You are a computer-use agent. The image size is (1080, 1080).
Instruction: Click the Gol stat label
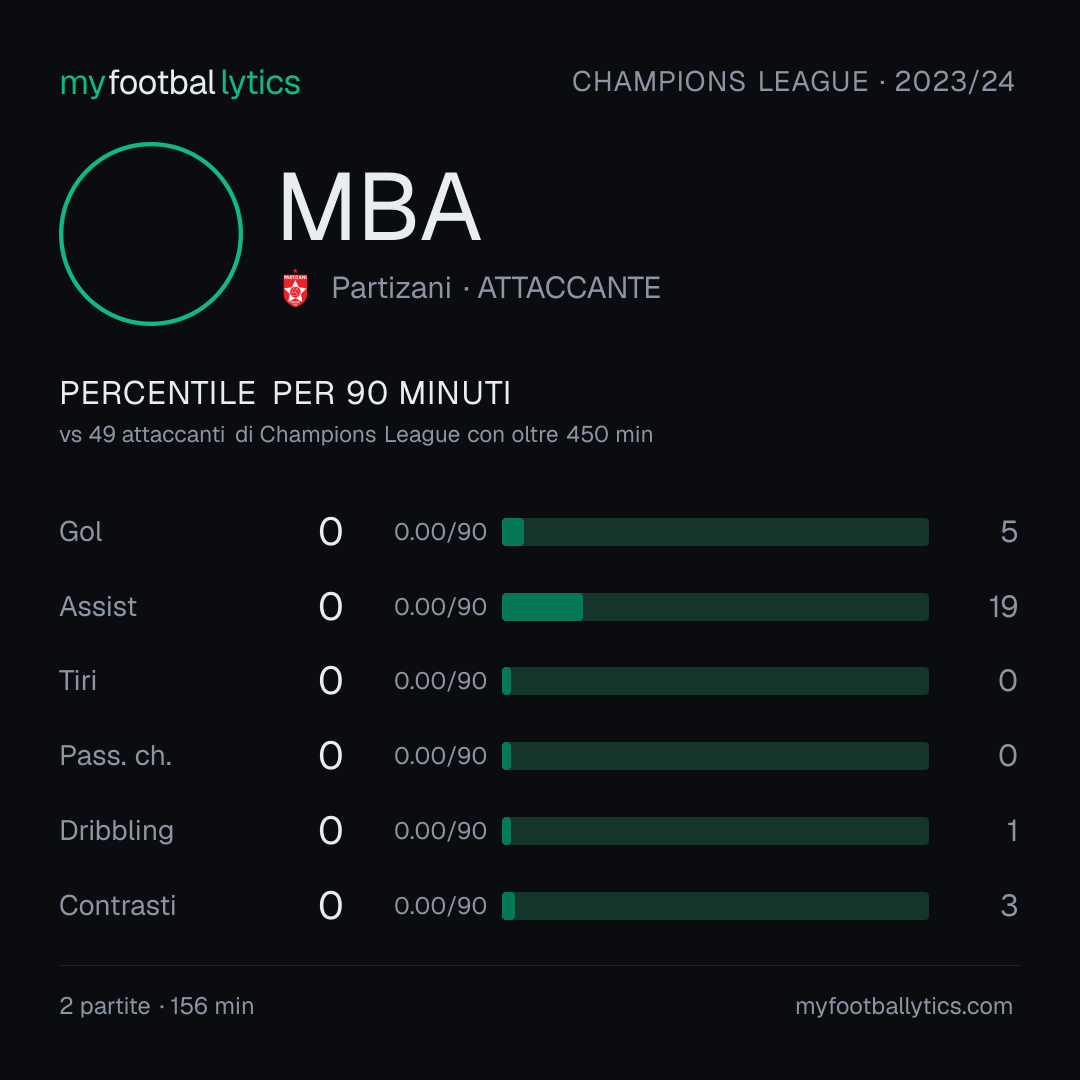pyautogui.click(x=81, y=532)
